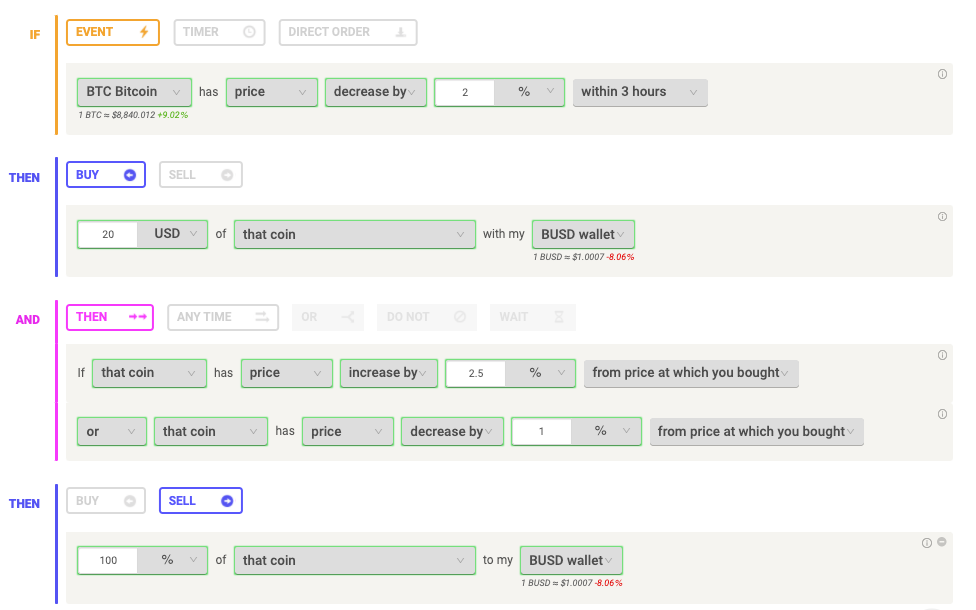The width and height of the screenshot is (976, 610).
Task: Remove the sell action with the minus icon
Action: tap(942, 542)
